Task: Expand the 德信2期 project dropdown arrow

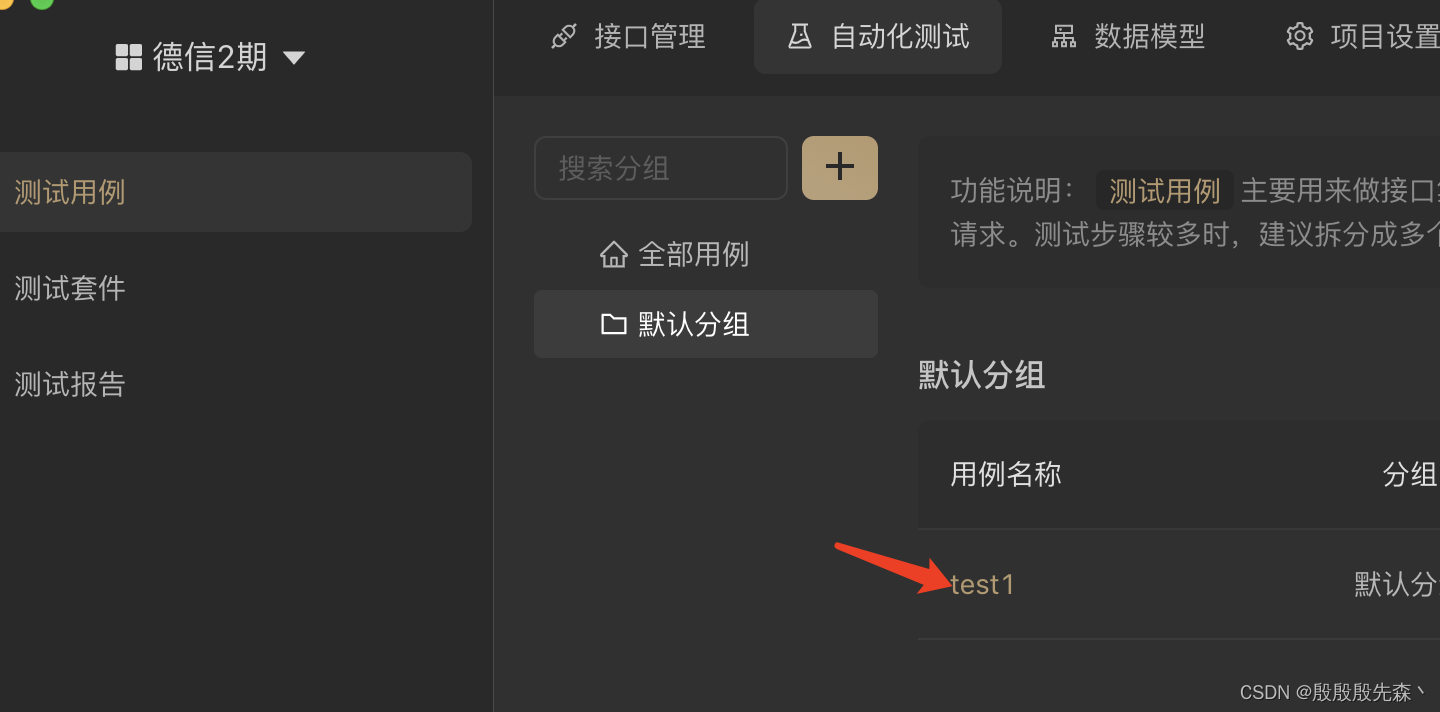Action: (x=293, y=58)
